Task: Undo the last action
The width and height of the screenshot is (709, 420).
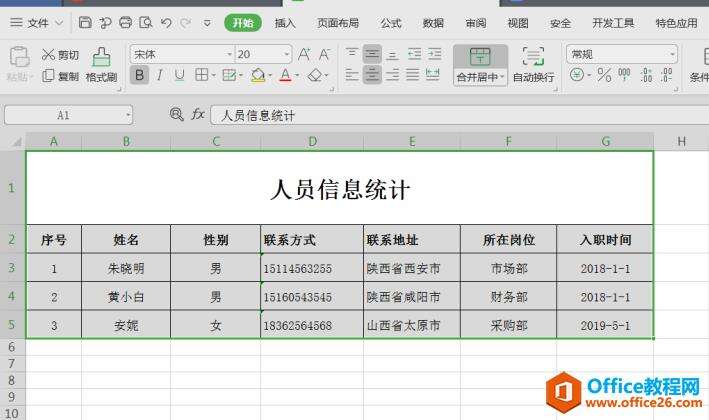Action: click(x=166, y=23)
